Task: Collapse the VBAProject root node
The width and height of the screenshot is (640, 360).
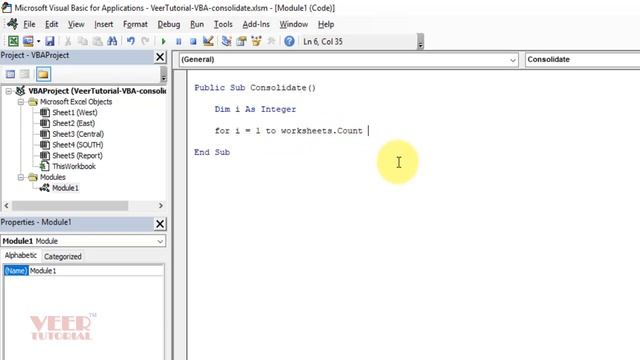Action: pos(9,91)
